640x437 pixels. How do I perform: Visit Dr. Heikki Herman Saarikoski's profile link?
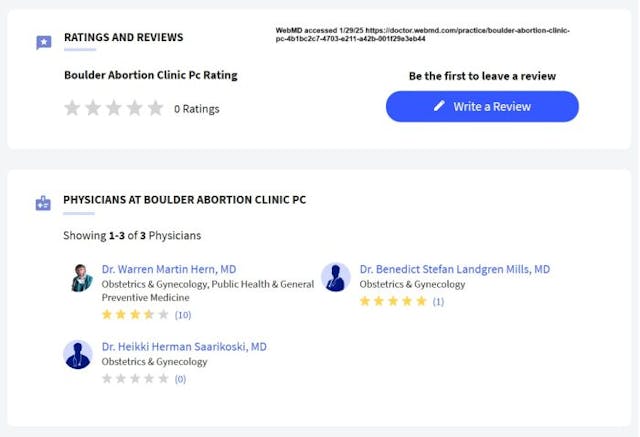[184, 347]
